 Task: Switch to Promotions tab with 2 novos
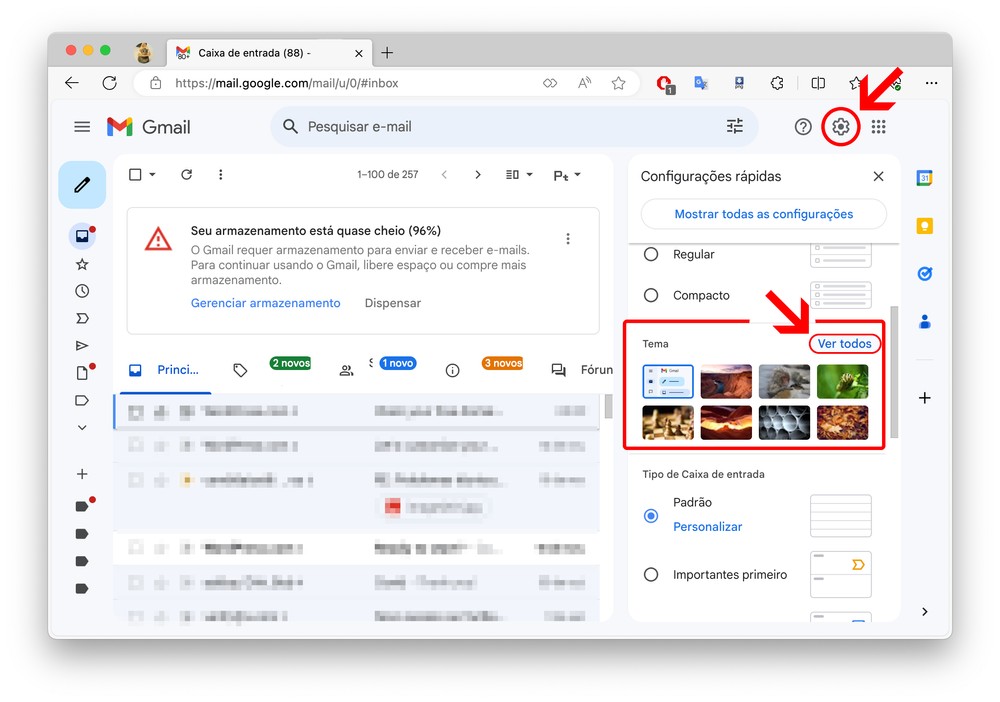[272, 370]
